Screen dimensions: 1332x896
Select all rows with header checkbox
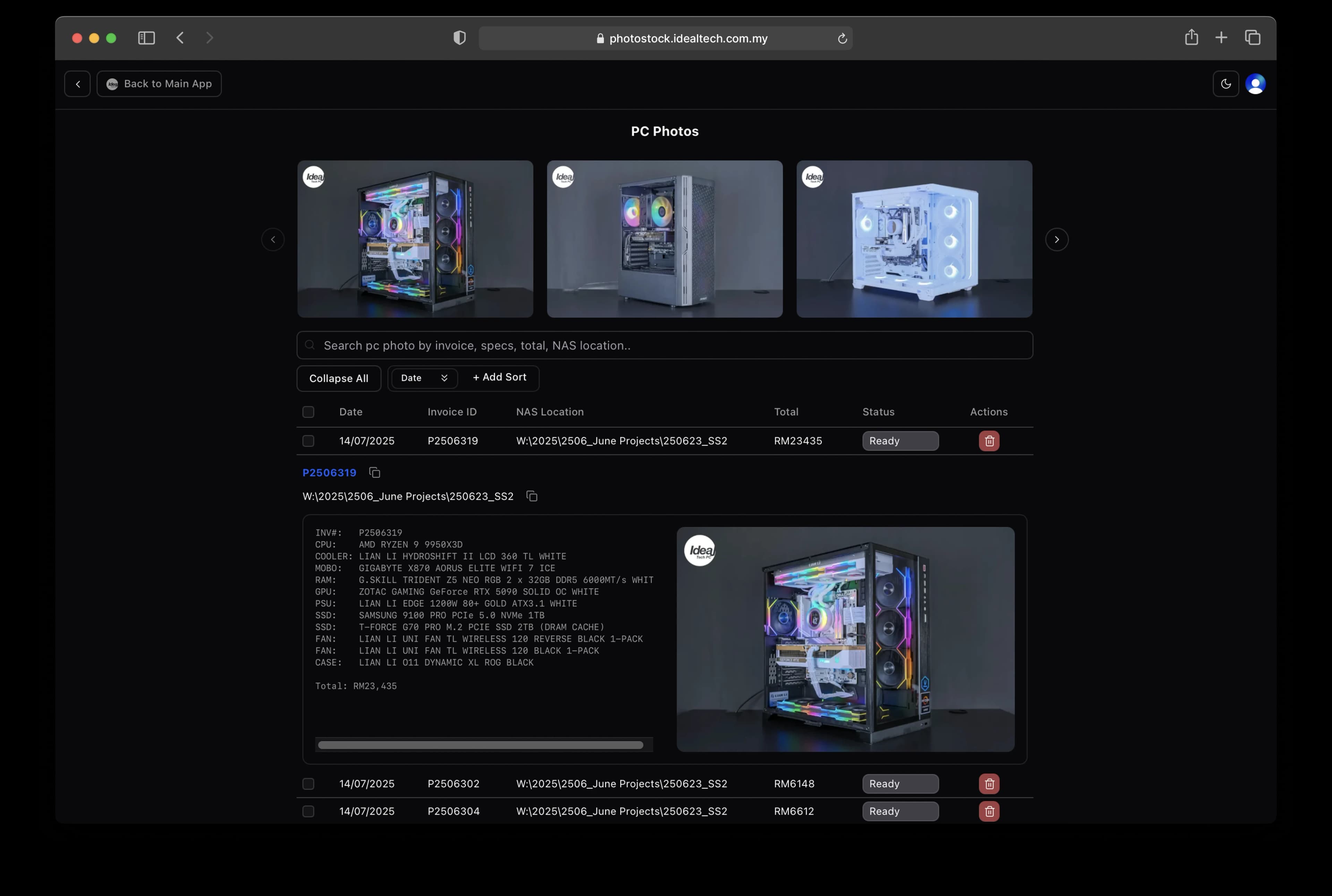pyautogui.click(x=308, y=412)
